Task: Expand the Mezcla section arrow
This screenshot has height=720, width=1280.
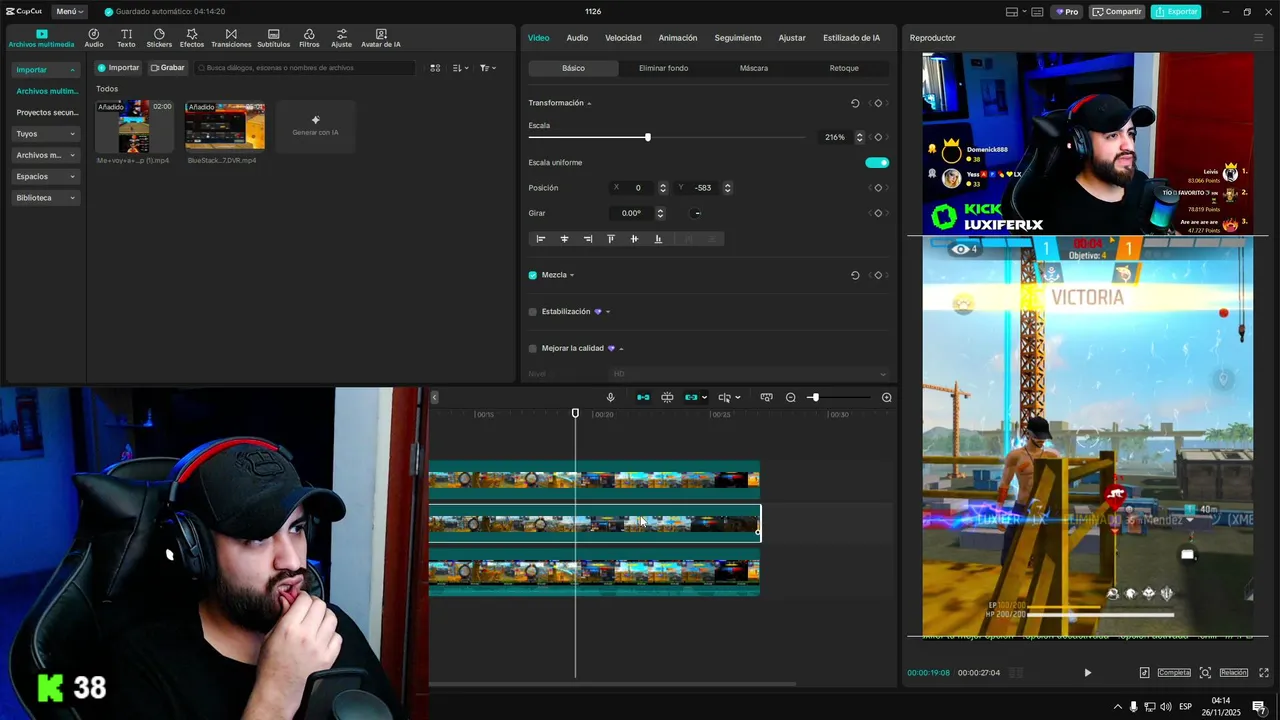Action: [x=572, y=275]
